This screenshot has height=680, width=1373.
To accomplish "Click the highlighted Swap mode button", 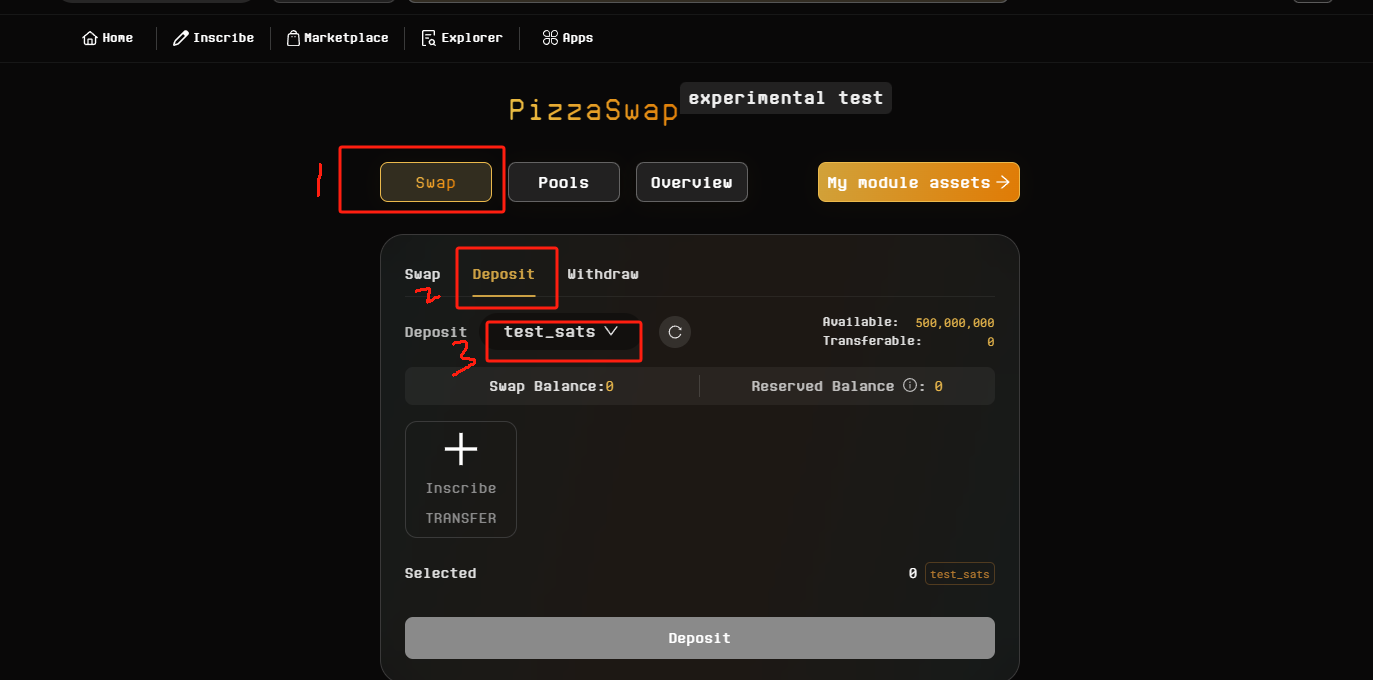I will (x=436, y=182).
